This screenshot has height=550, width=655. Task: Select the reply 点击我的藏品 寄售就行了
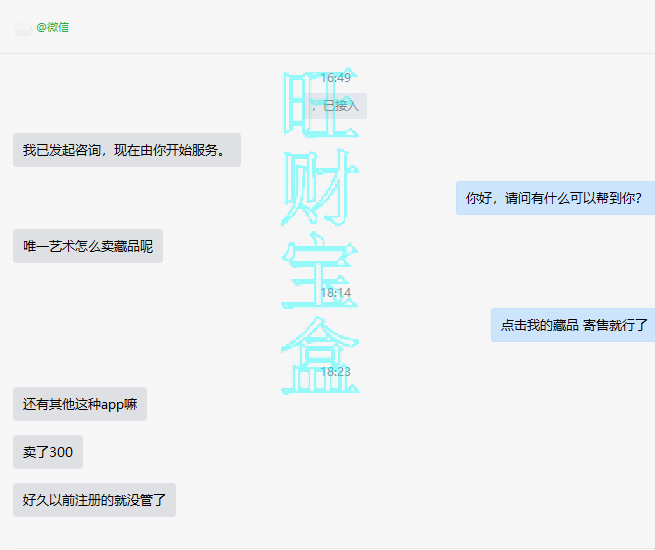[574, 325]
